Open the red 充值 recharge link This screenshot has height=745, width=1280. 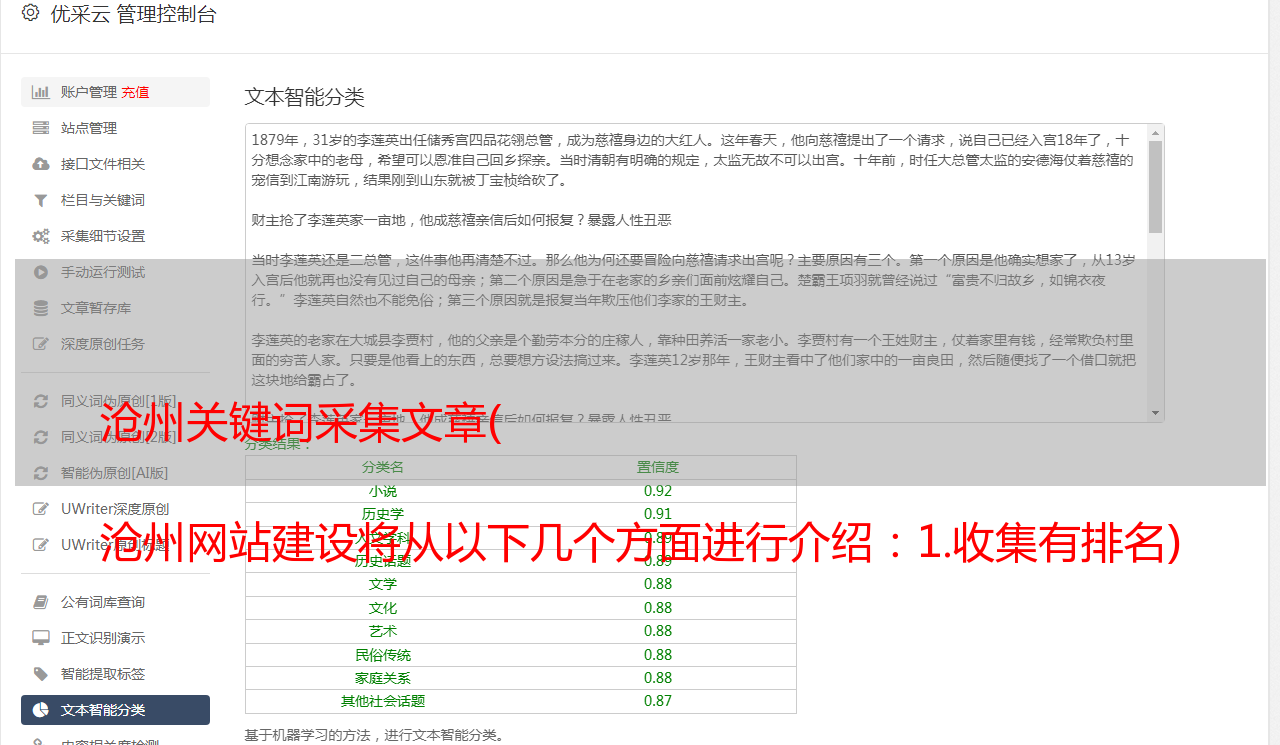(136, 92)
